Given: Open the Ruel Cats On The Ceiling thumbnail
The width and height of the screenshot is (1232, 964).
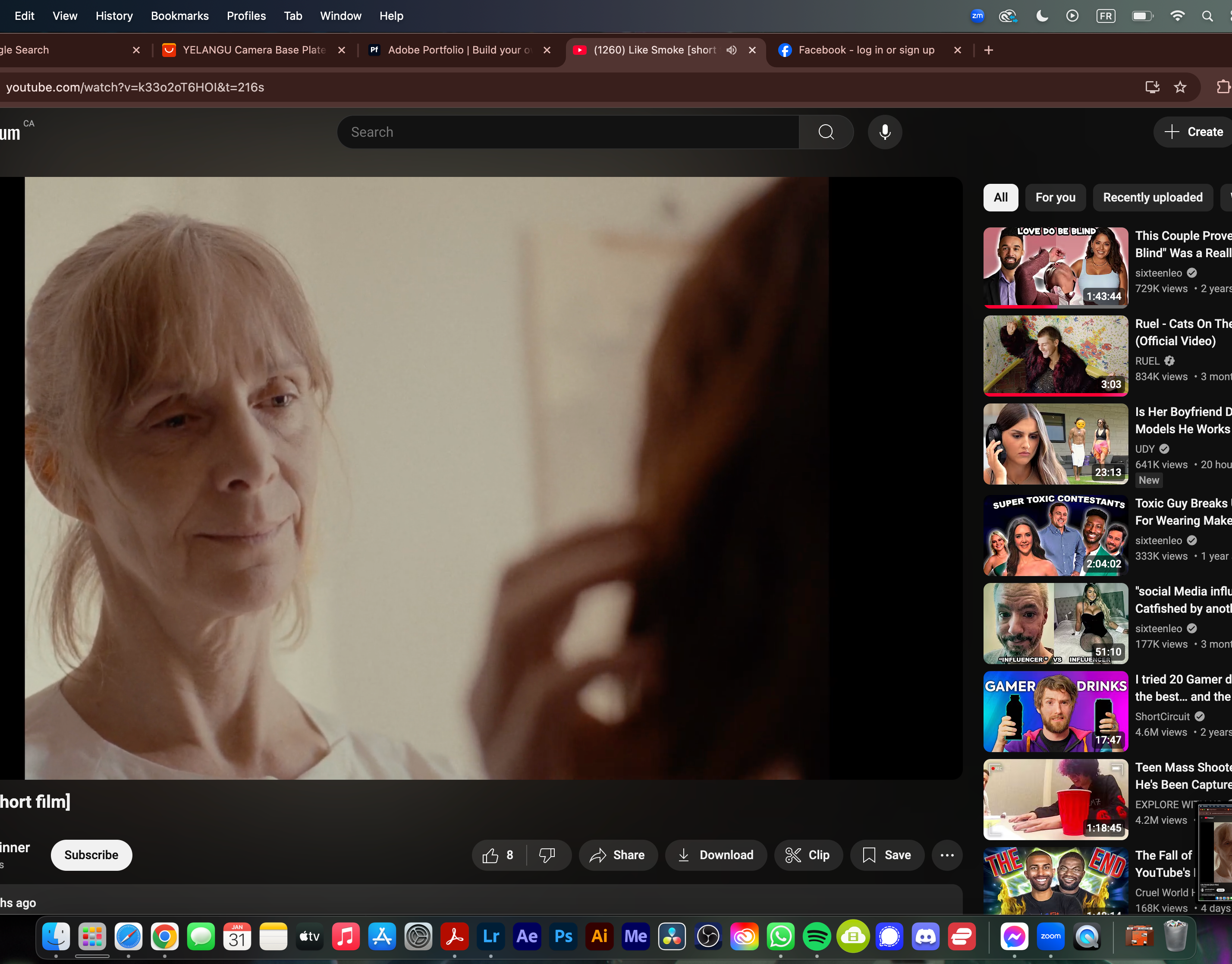Looking at the screenshot, I should 1055,355.
